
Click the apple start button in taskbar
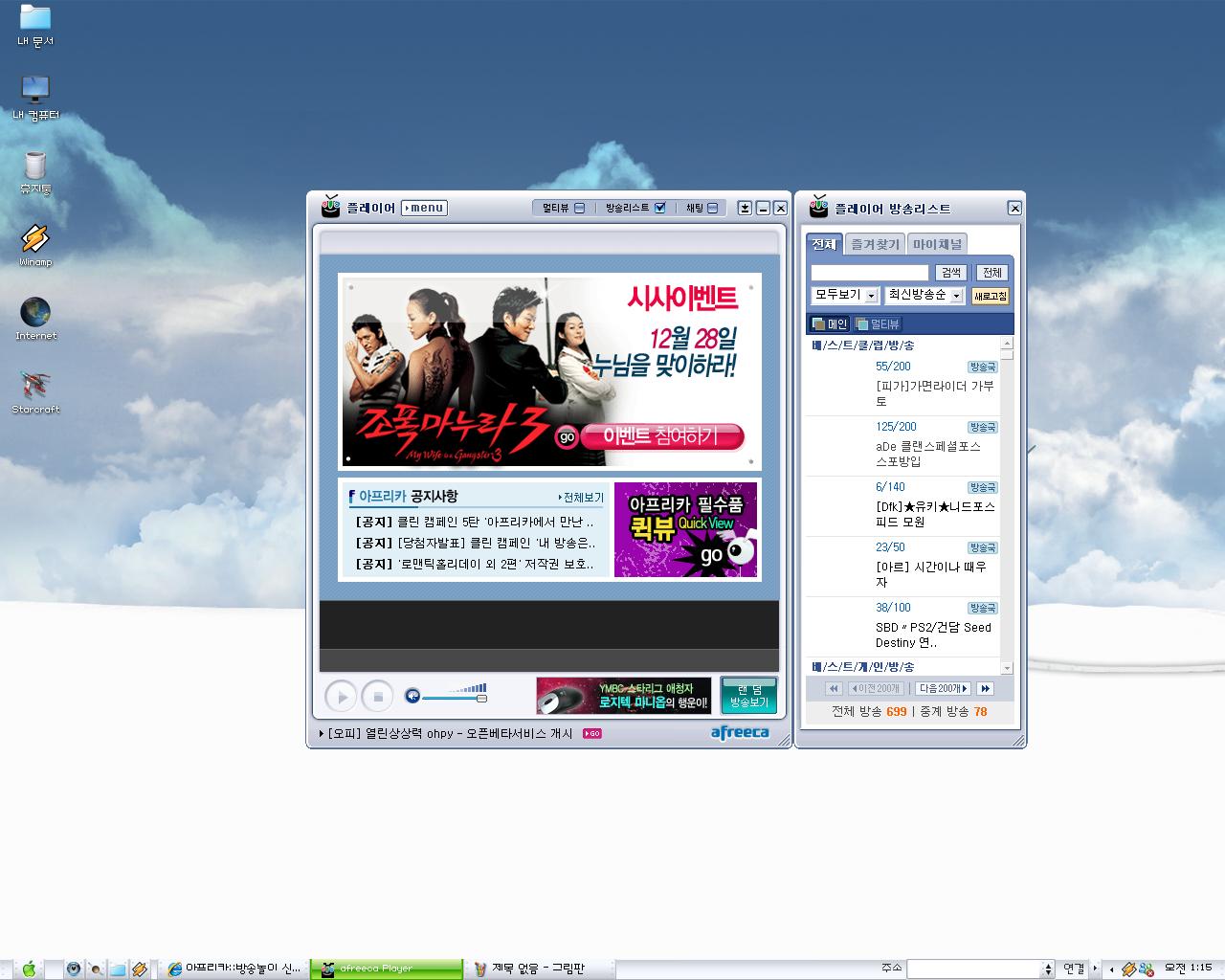tap(29, 969)
